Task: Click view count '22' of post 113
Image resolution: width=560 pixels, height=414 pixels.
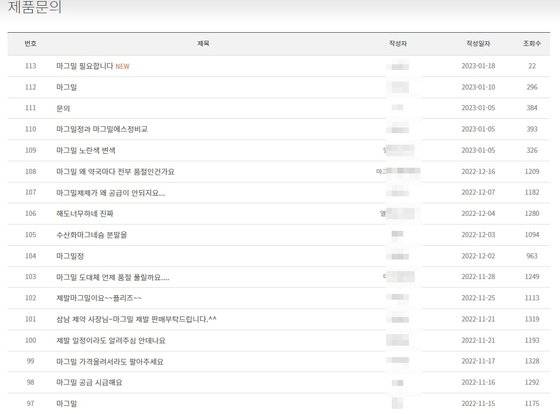Action: click(x=532, y=66)
